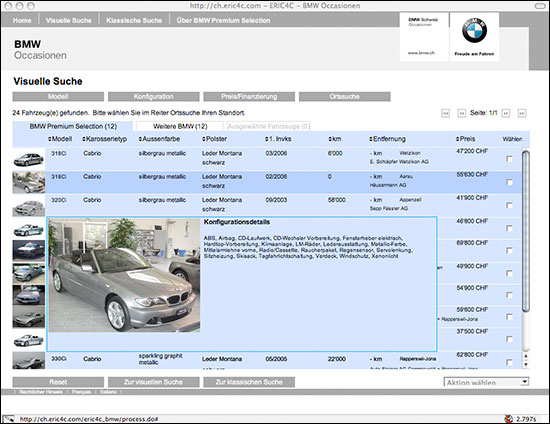Select the 41'900 CHF vehicle checkbox
Viewport: 550px width, 424px height.
click(509, 205)
